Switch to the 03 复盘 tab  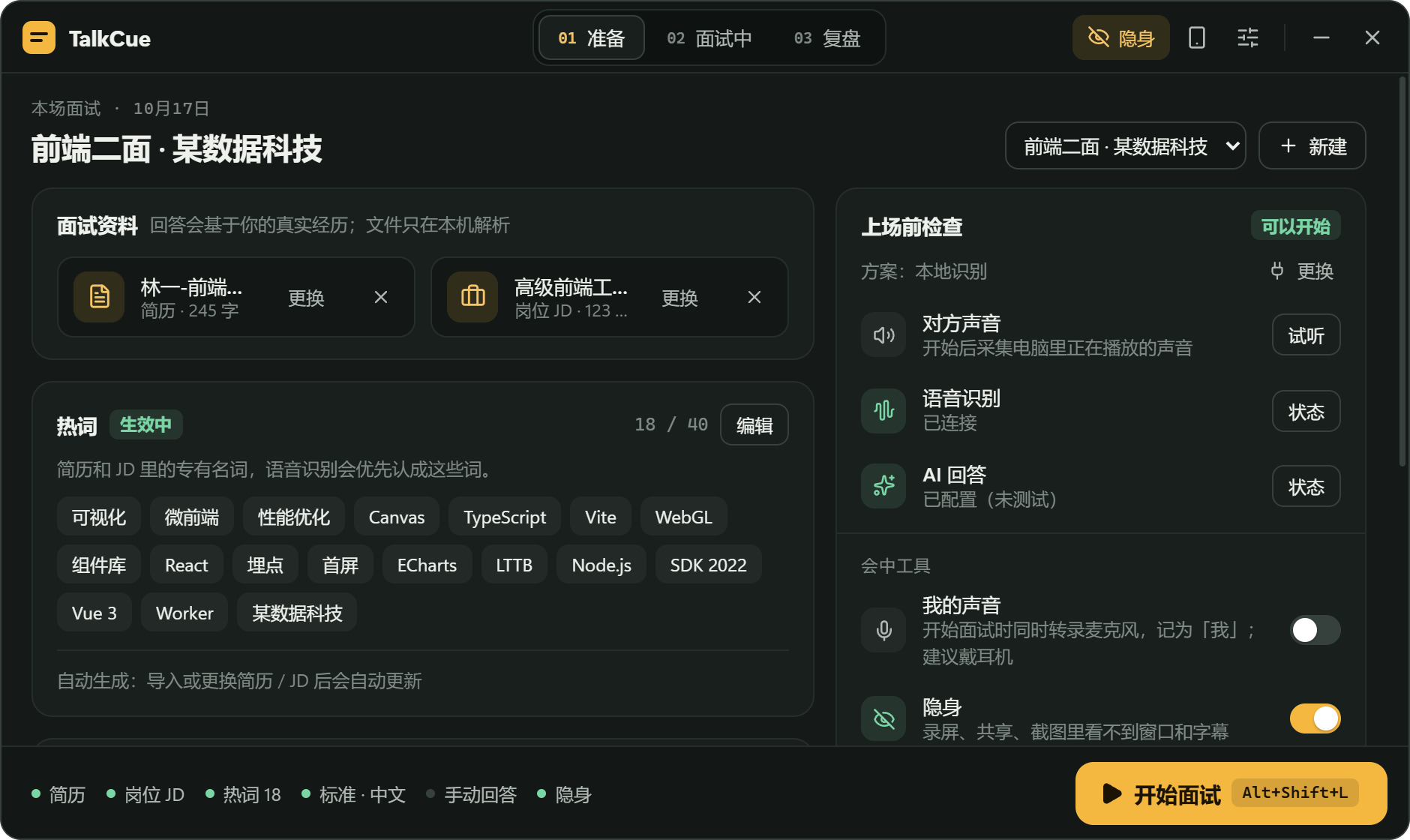(827, 37)
